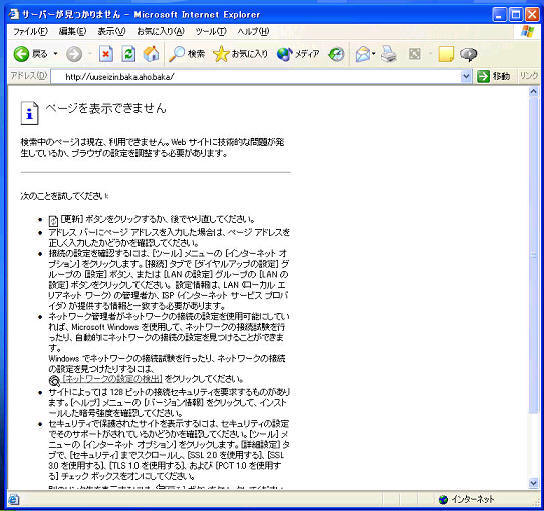
Task: Click the vertical scrollbar thumb
Action: (x=533, y=255)
